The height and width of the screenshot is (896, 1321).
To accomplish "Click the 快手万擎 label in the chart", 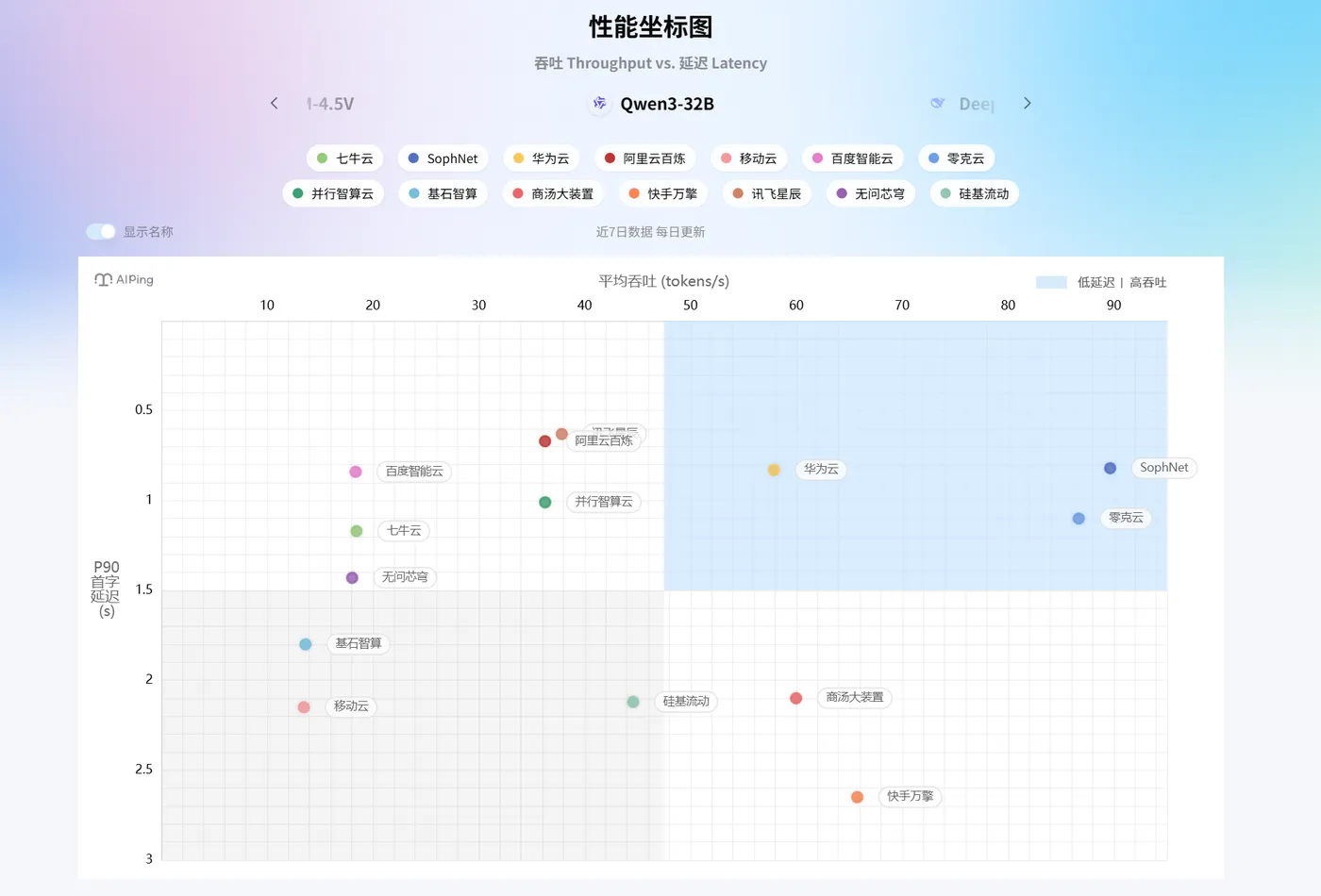I will 910,796.
